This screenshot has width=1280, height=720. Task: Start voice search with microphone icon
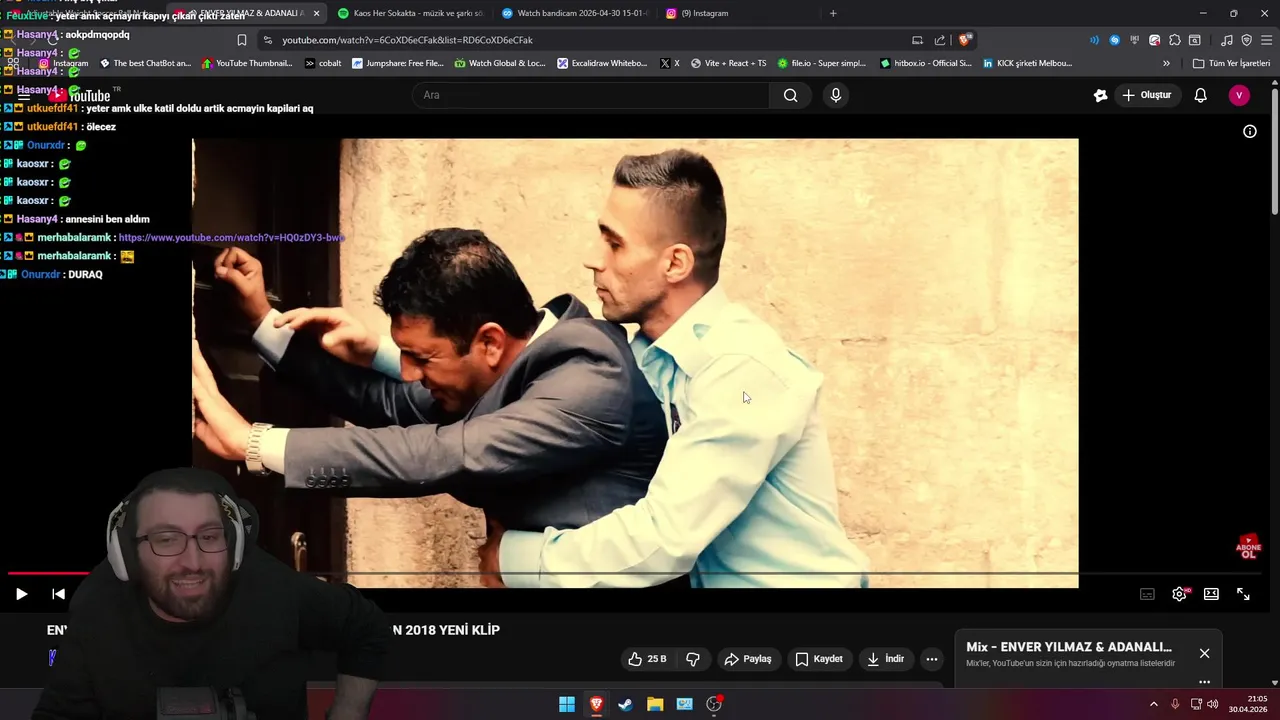[x=836, y=95]
